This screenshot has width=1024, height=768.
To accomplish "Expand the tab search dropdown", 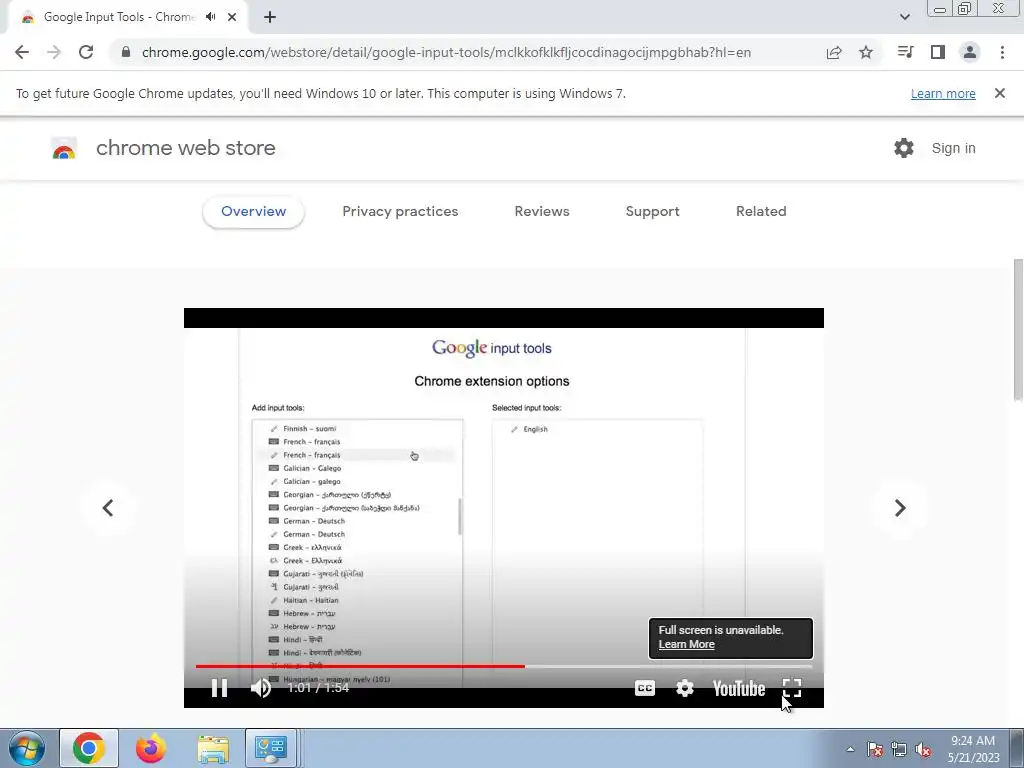I will pos(904,17).
